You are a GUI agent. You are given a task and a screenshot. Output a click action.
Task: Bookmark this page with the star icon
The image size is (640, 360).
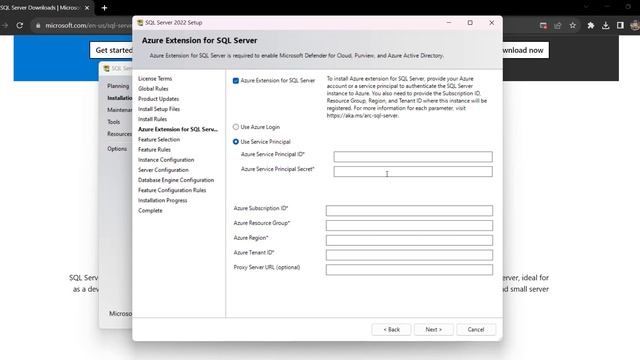click(573, 25)
